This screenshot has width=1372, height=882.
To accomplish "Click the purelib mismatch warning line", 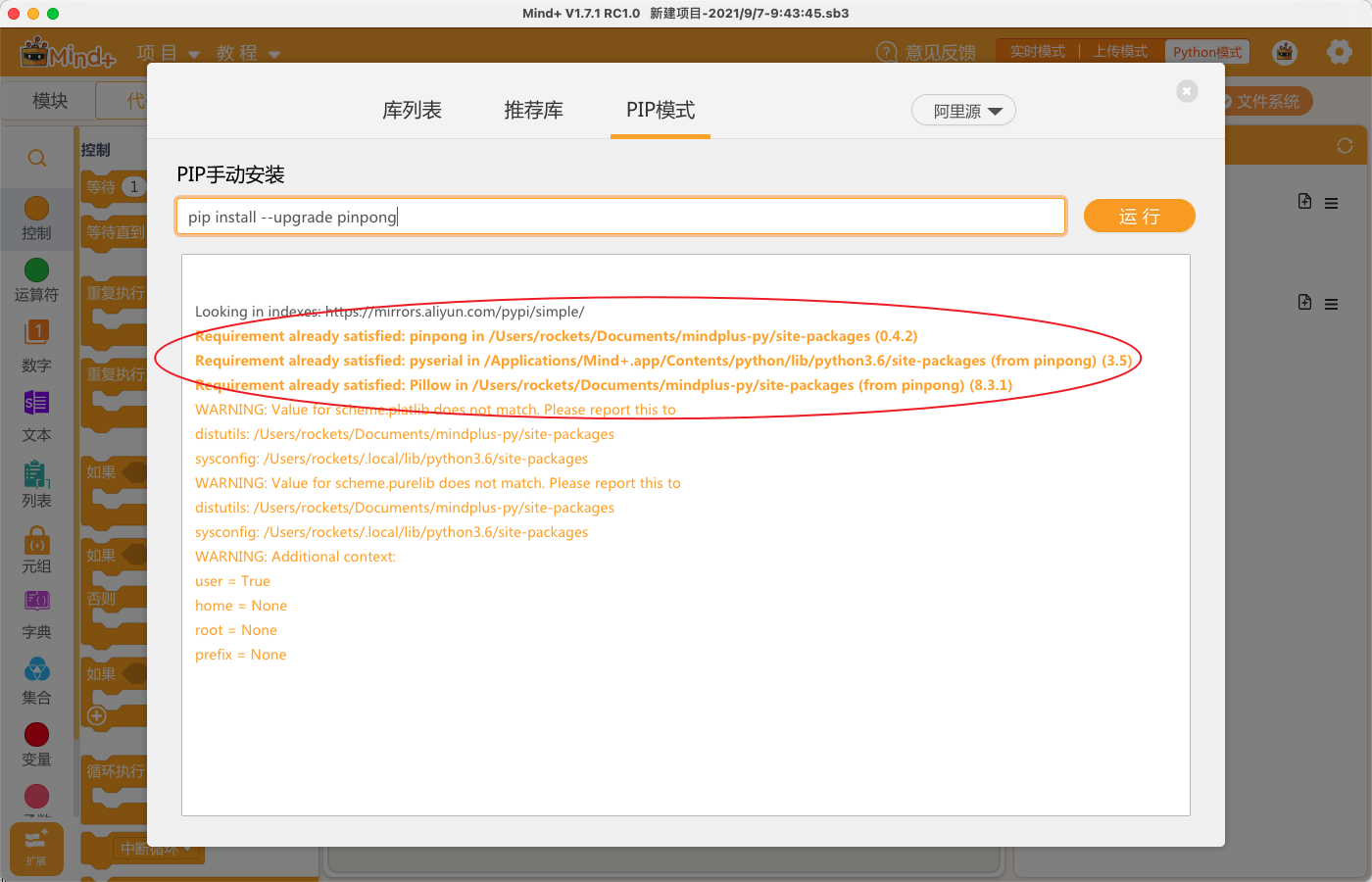I will (438, 483).
